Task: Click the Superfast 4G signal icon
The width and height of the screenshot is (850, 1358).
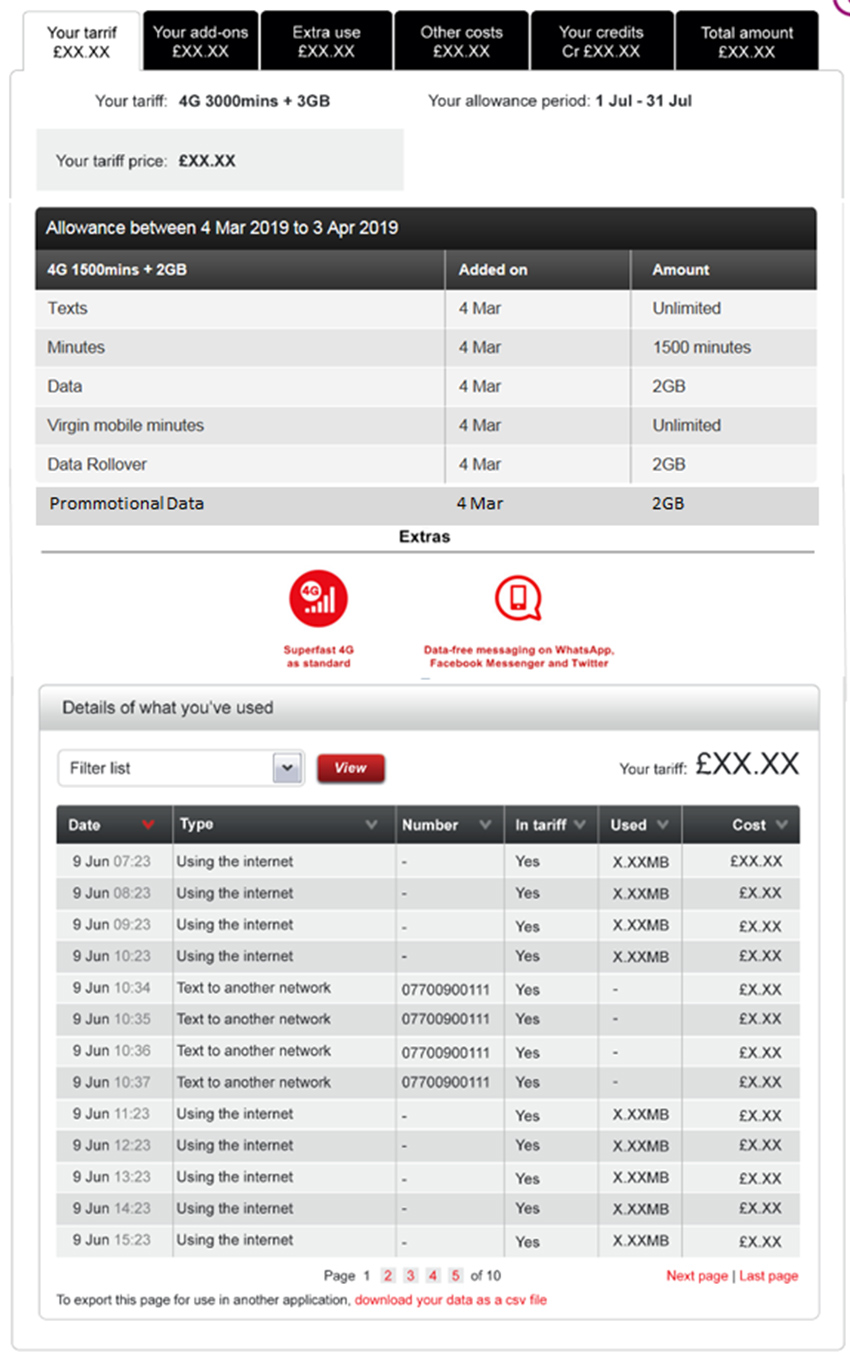Action: coord(318,599)
